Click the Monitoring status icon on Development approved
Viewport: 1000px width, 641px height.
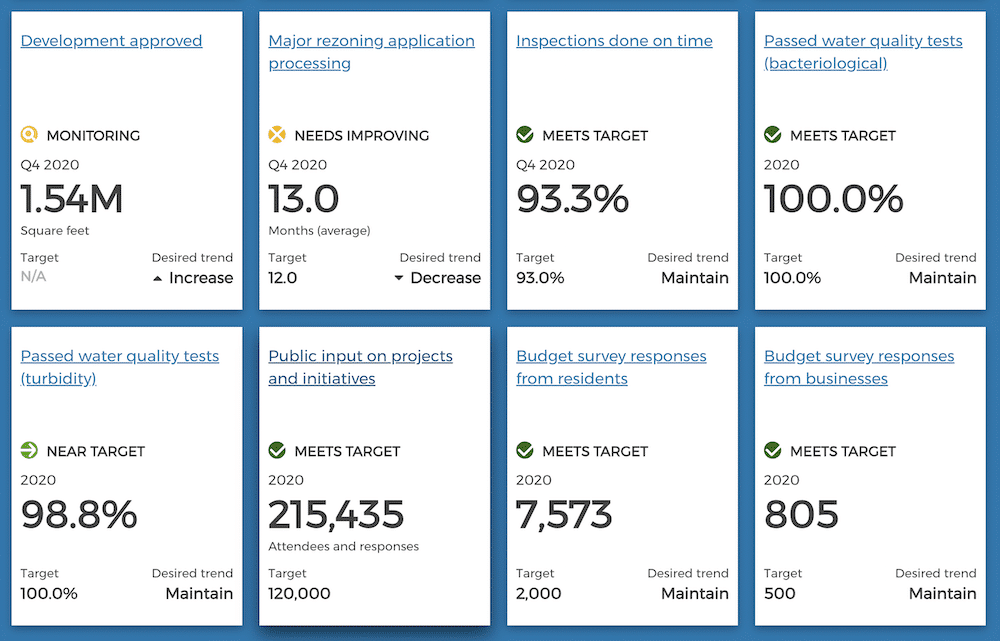(x=29, y=135)
